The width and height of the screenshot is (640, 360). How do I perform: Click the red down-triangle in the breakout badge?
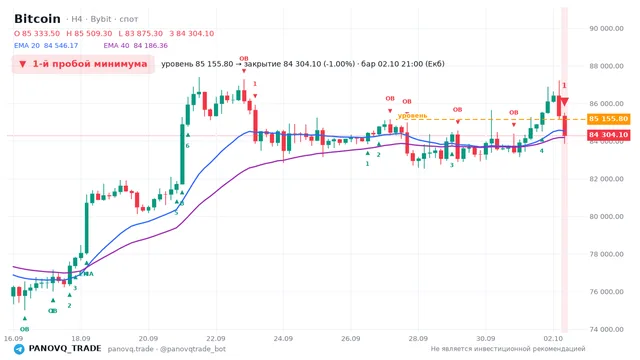[x=22, y=64]
